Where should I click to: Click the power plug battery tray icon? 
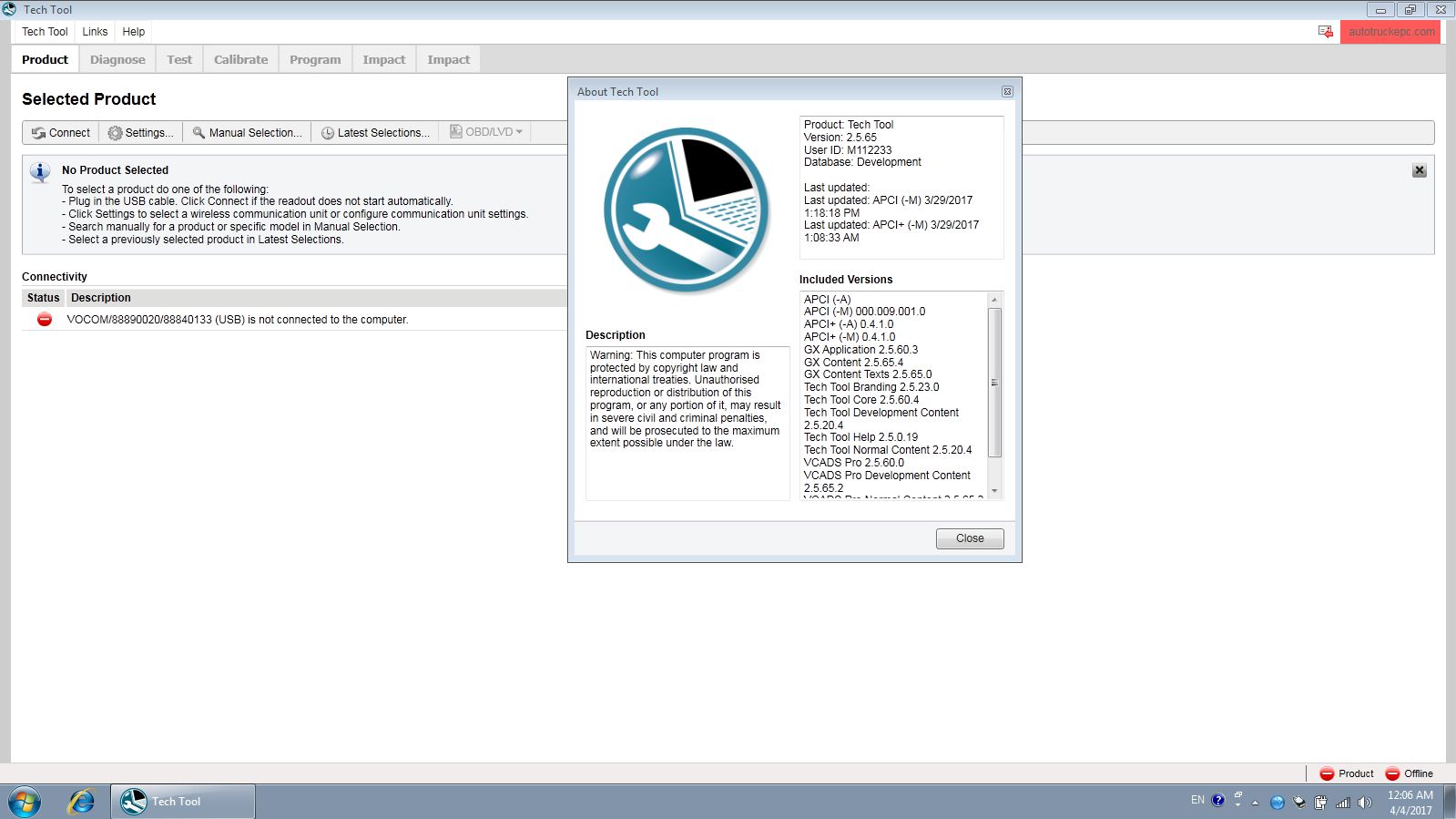point(1320,803)
